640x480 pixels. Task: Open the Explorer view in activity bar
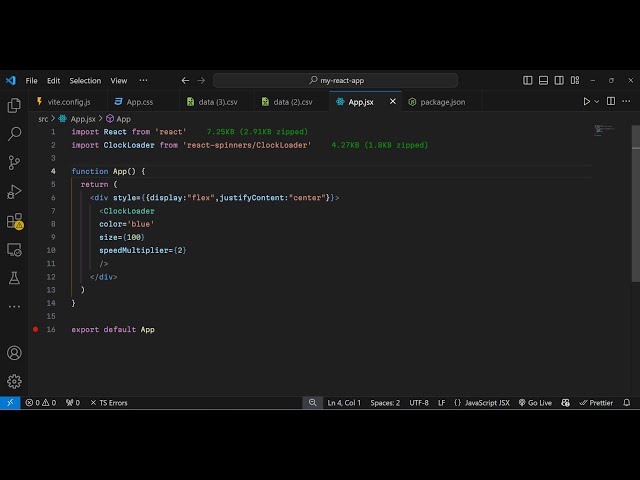[14, 105]
